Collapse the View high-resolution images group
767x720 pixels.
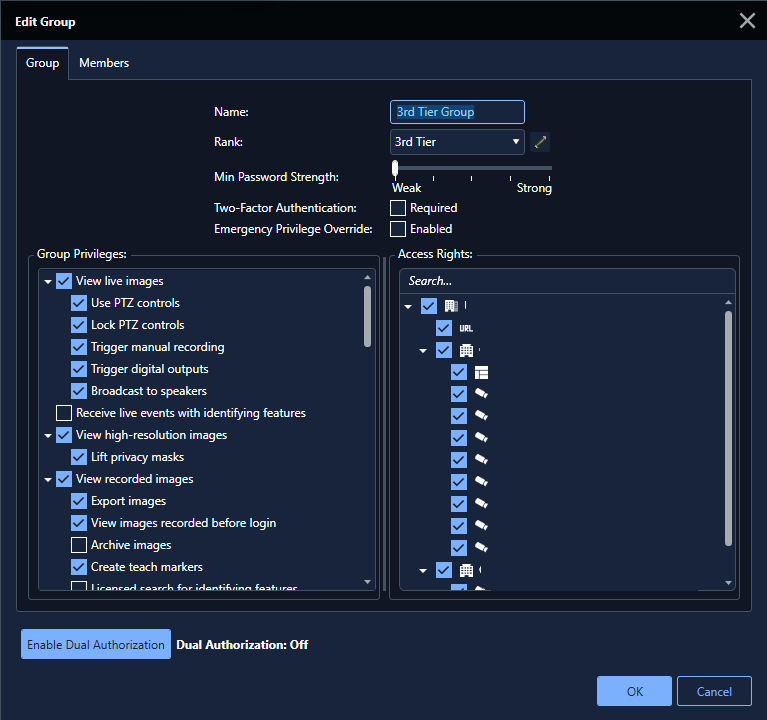(48, 436)
